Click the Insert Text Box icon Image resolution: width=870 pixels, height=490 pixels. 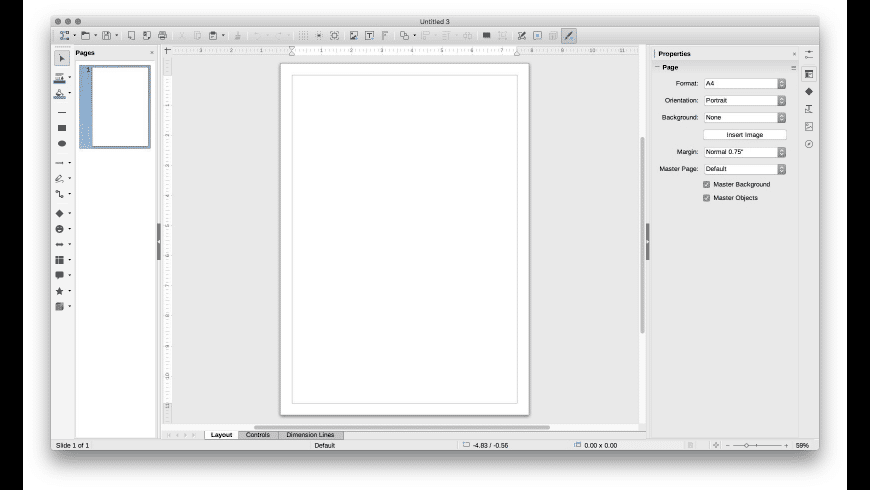[370, 36]
